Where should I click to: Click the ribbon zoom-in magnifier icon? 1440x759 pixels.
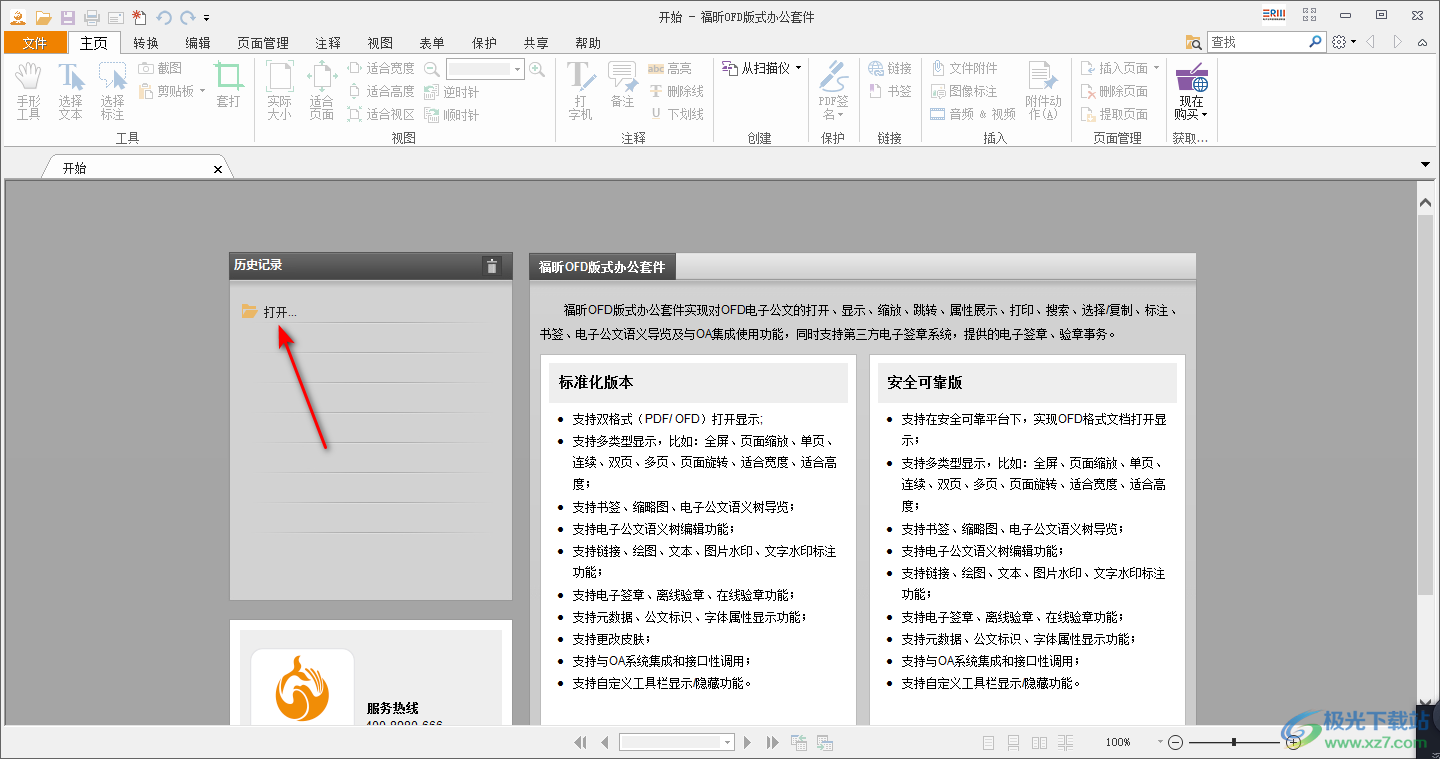tap(537, 69)
